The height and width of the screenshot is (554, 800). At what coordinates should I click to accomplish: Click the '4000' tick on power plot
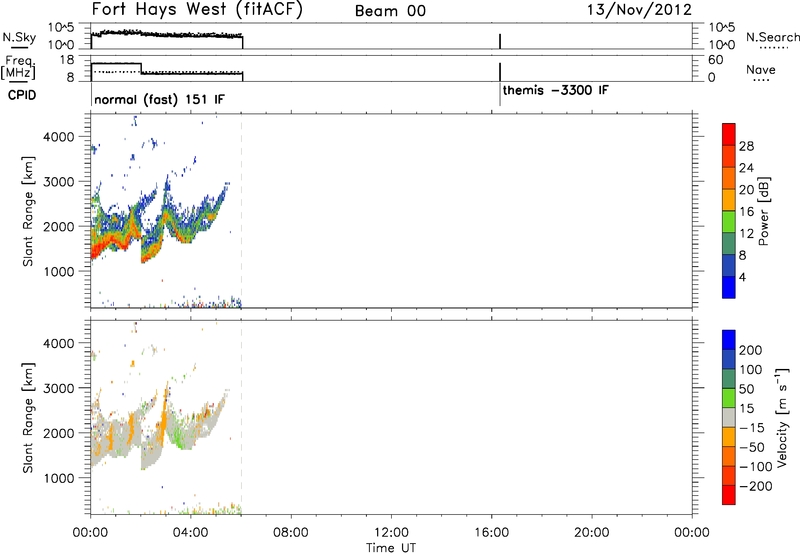pos(59,137)
